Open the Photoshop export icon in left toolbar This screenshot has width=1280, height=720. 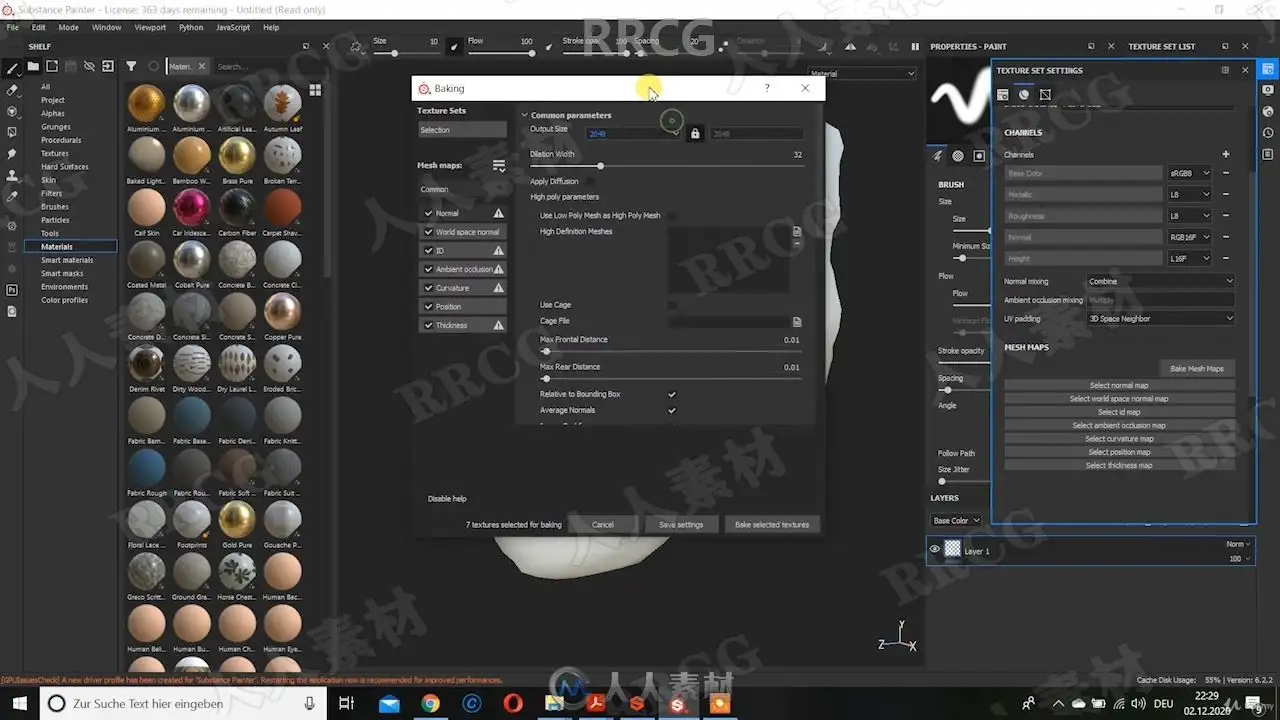pos(12,290)
